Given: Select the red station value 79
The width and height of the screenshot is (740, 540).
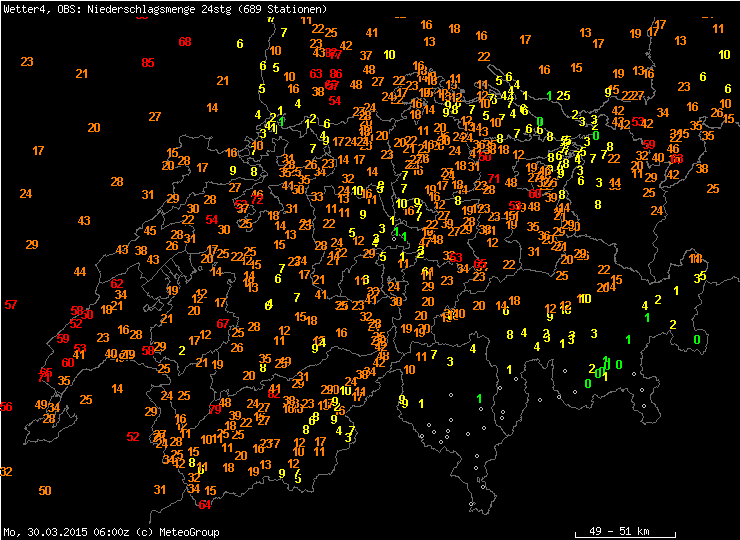Looking at the screenshot, I should pos(215,409).
